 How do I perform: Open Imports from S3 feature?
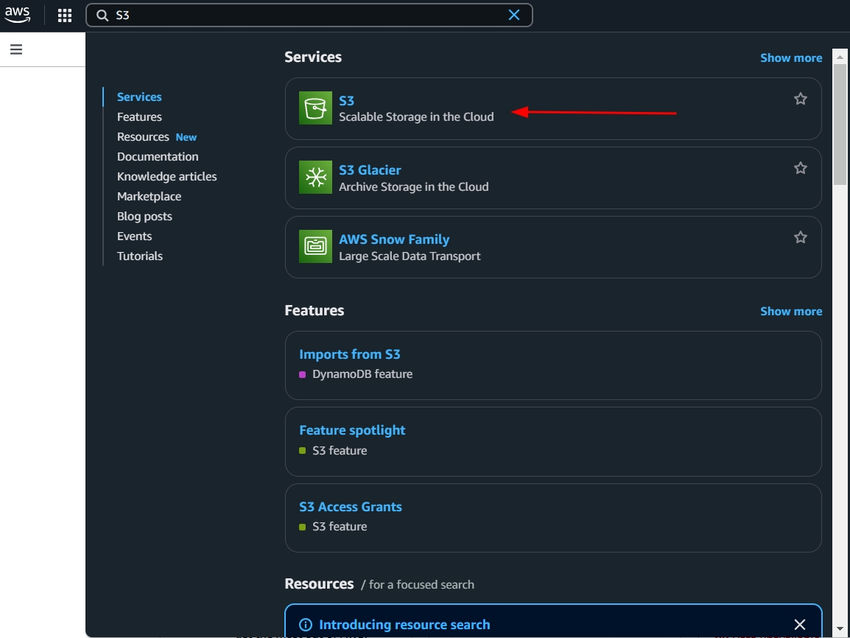click(350, 355)
